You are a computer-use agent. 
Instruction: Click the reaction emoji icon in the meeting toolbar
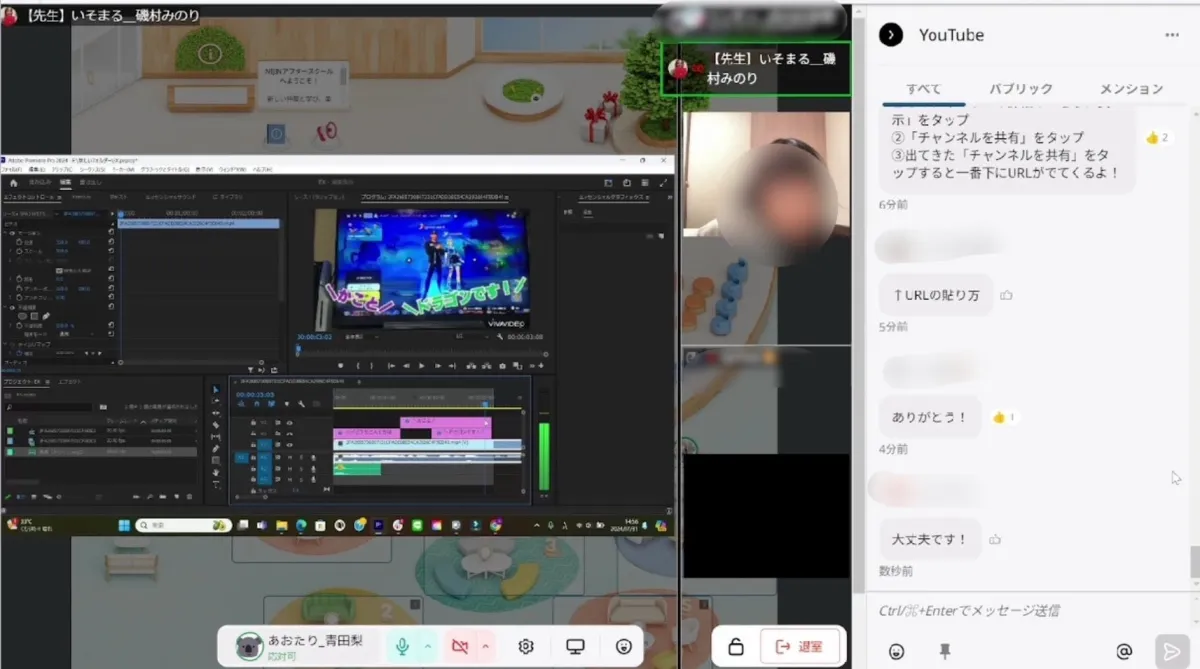(622, 647)
